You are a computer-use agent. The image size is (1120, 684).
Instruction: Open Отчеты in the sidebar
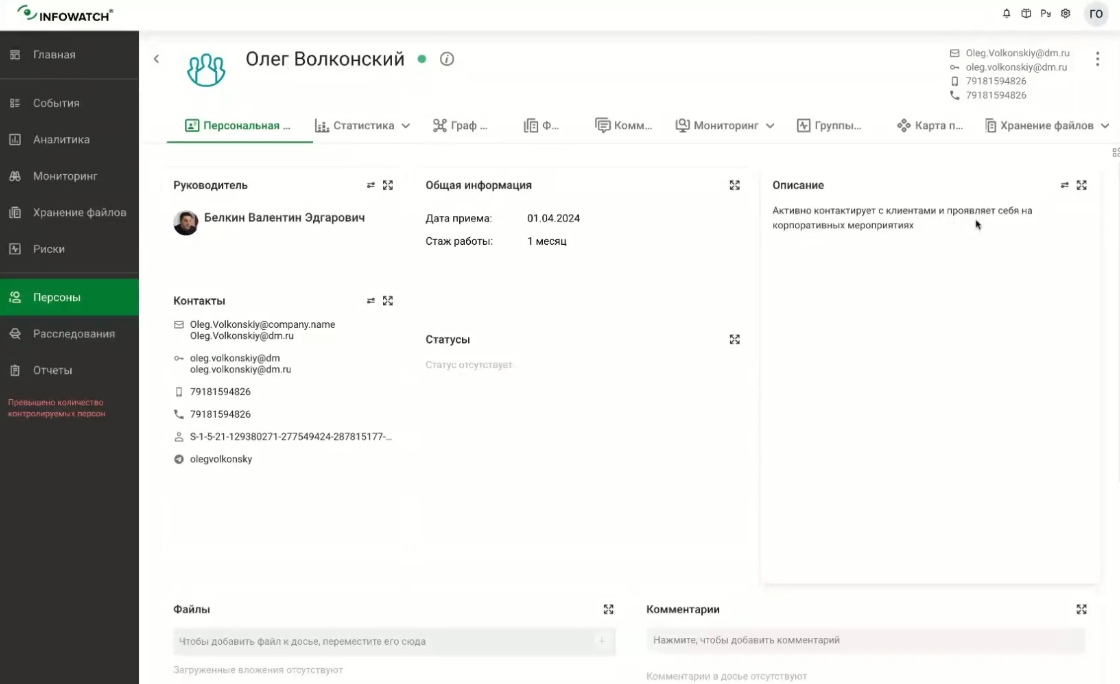69,370
